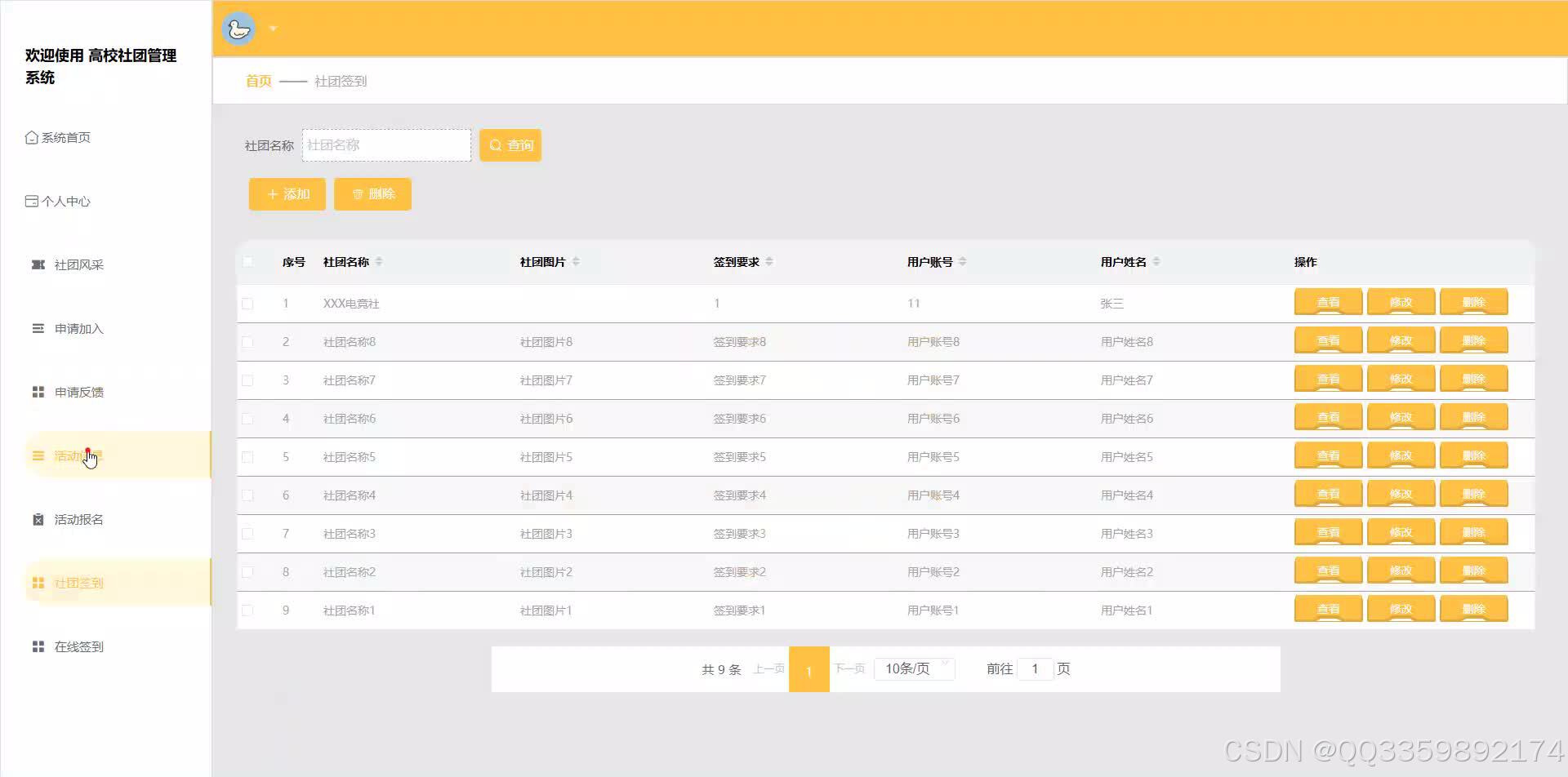Screen dimensions: 1568x777
Task: Click the XXX电竞社 name cell
Action: pyautogui.click(x=351, y=304)
